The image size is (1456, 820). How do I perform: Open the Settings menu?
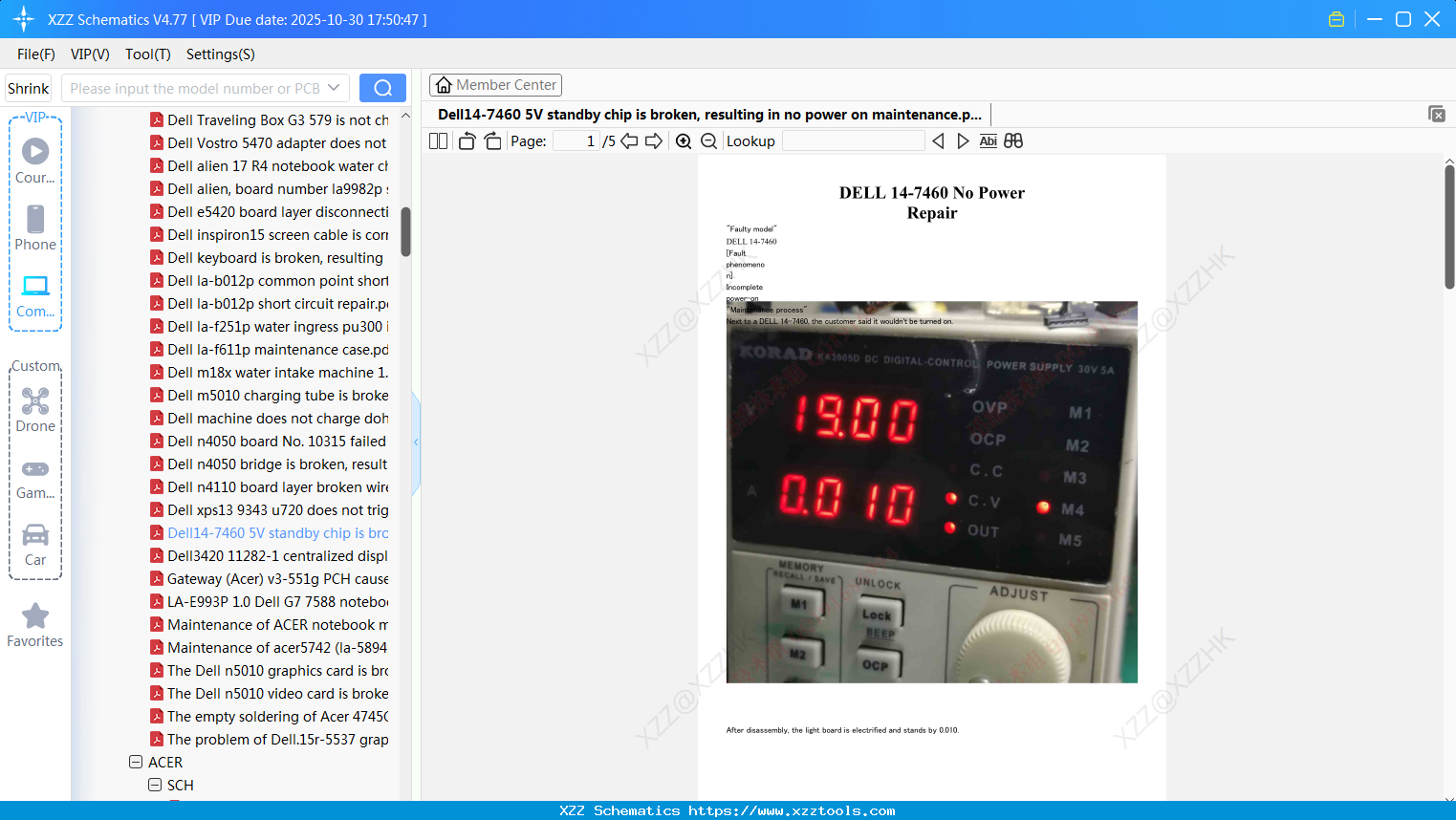pos(221,54)
